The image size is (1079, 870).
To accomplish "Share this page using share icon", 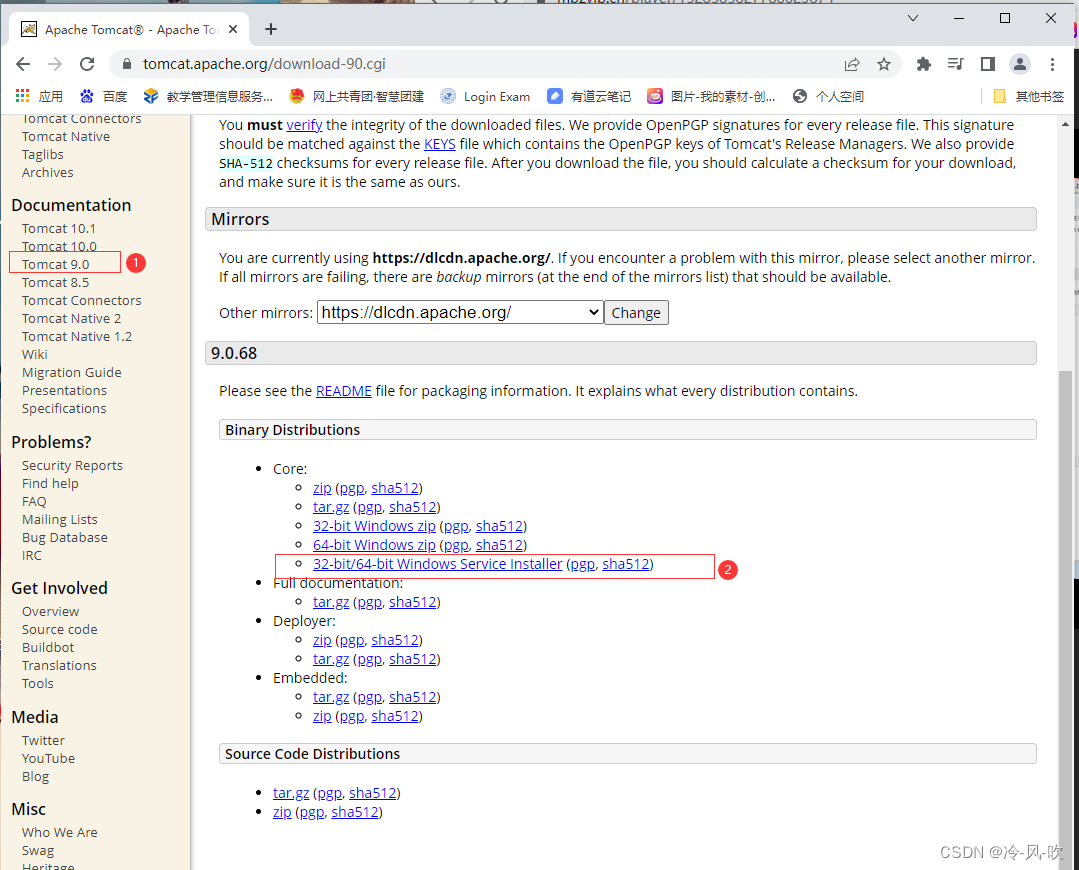I will 852,64.
